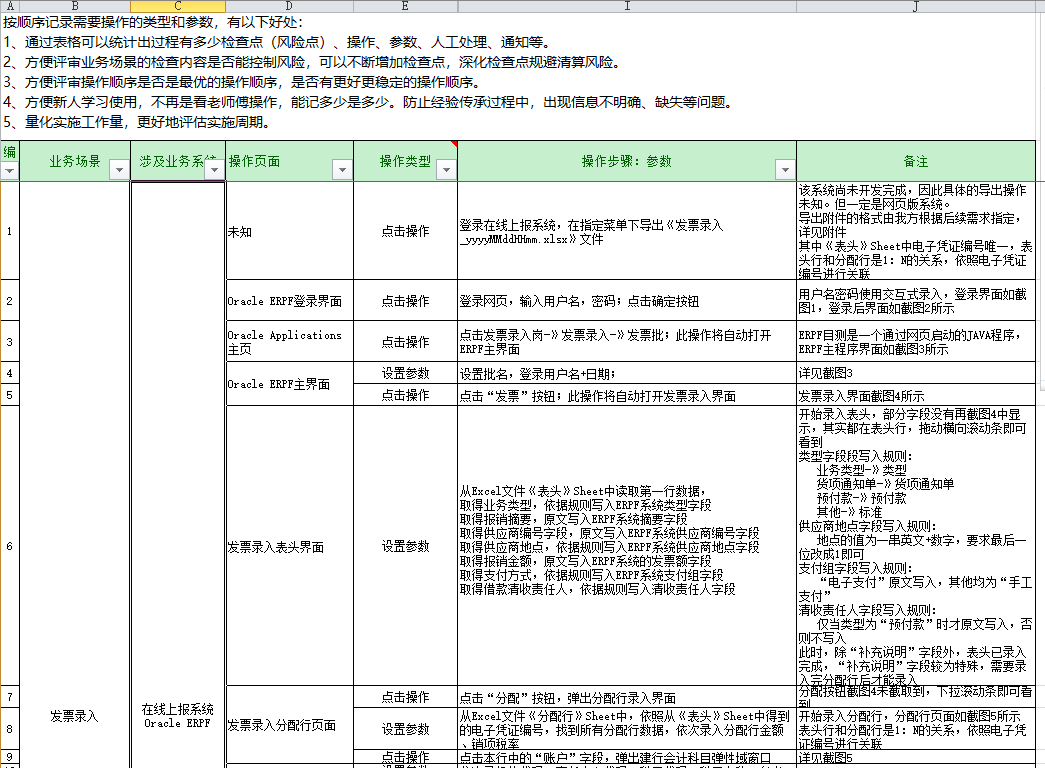
Task: Click the line starting 1、通过表格可以统计
Action: (279, 42)
